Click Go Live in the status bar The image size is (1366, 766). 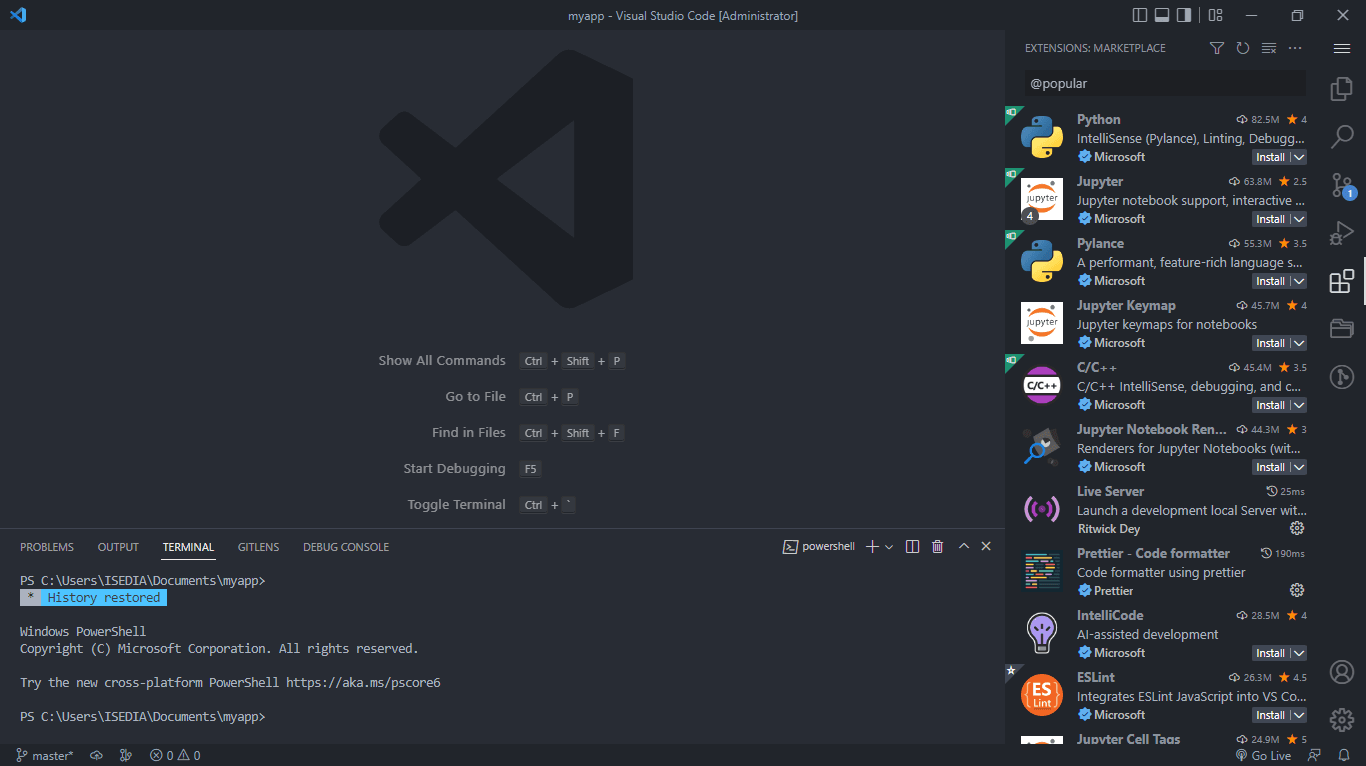tap(1263, 756)
